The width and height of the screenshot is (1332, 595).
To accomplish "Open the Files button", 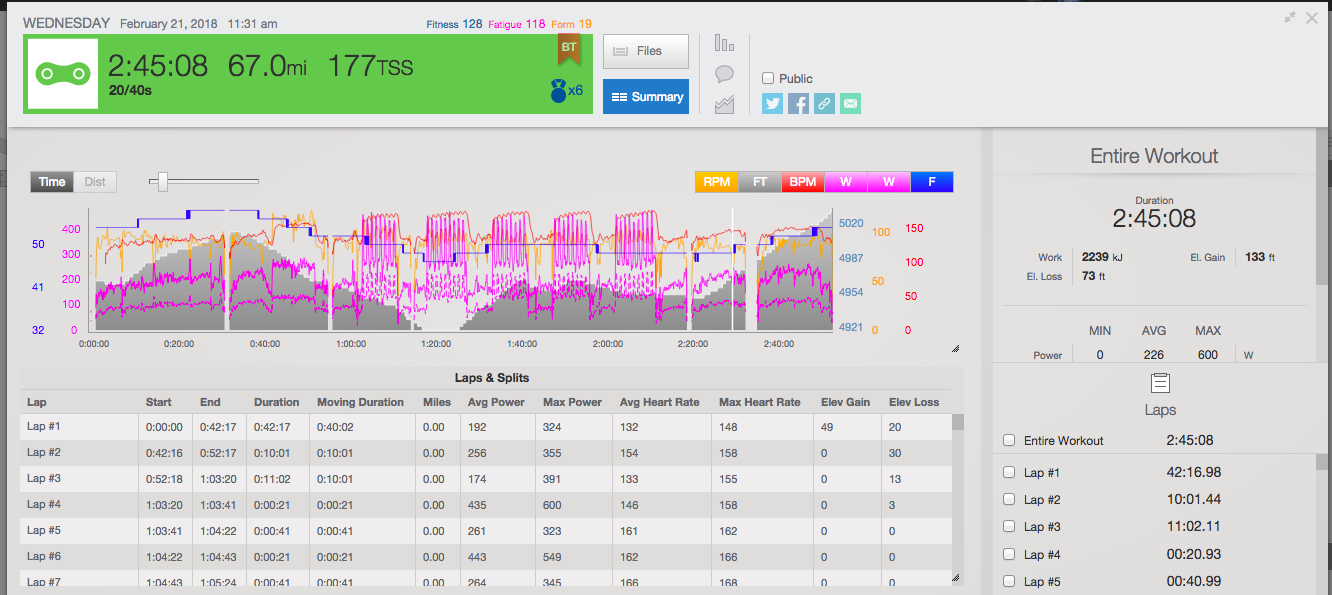I will (x=645, y=51).
